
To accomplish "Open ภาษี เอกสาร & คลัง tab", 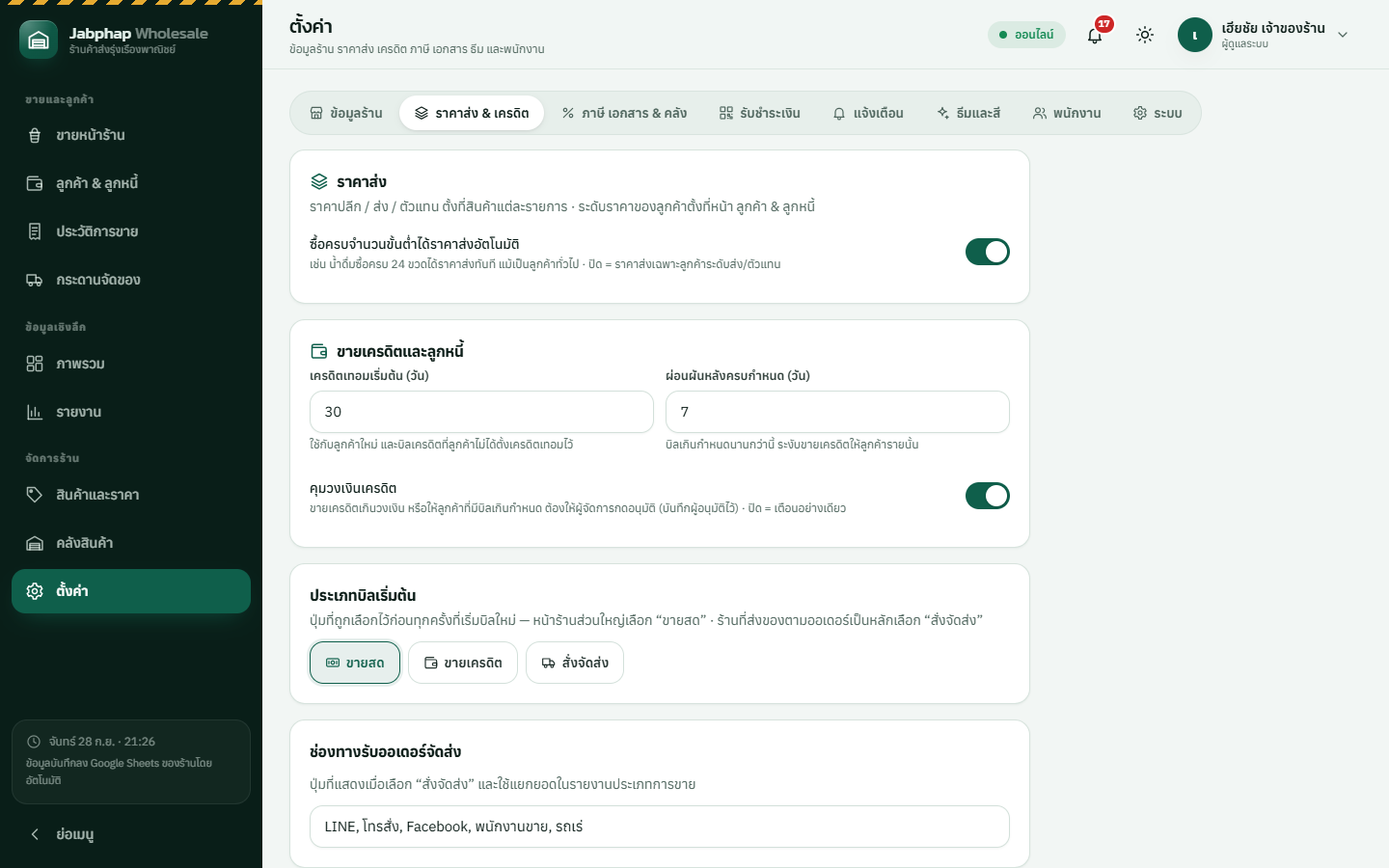I will [624, 113].
